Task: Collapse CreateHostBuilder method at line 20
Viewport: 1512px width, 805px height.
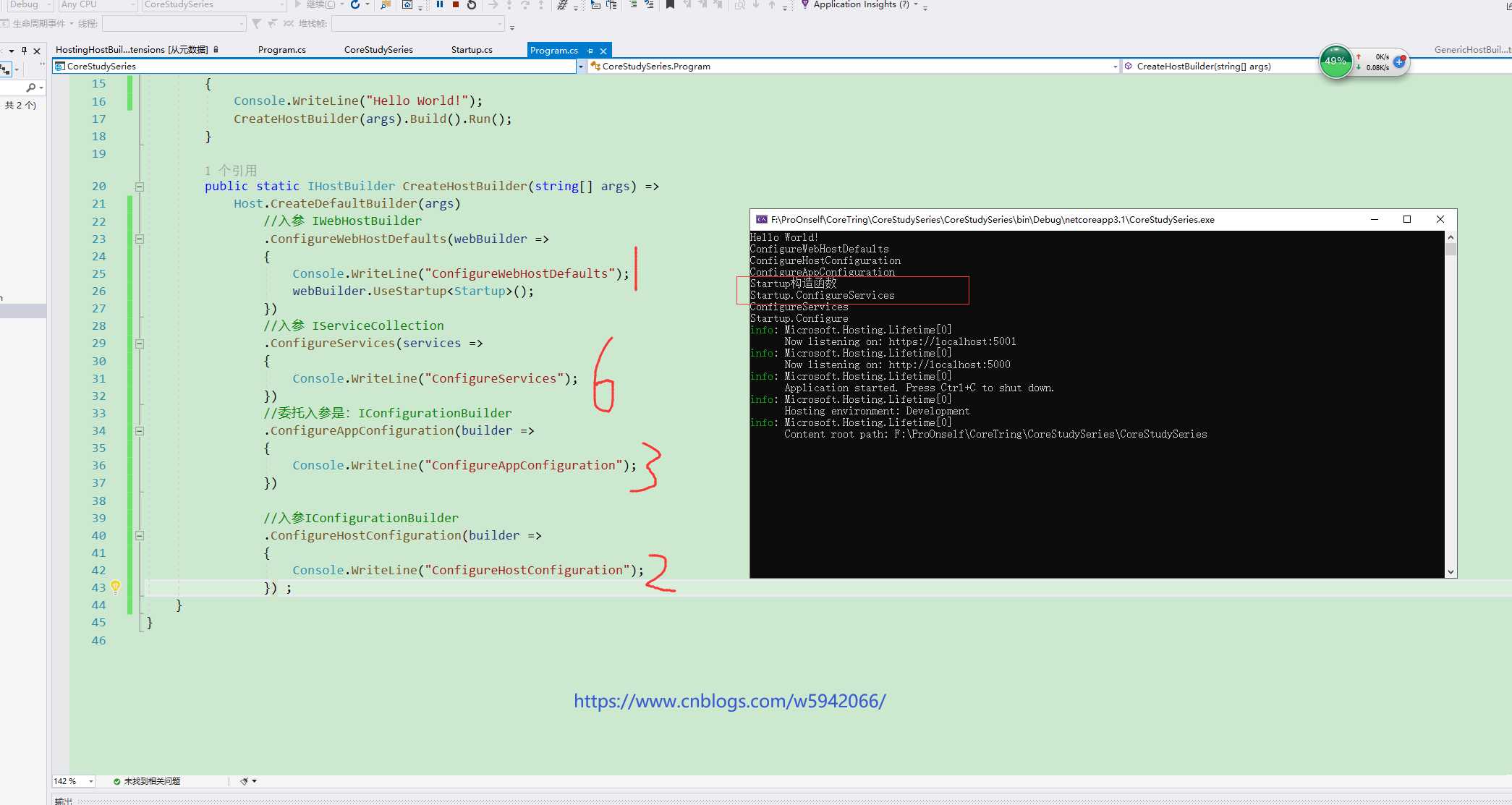Action: point(140,187)
